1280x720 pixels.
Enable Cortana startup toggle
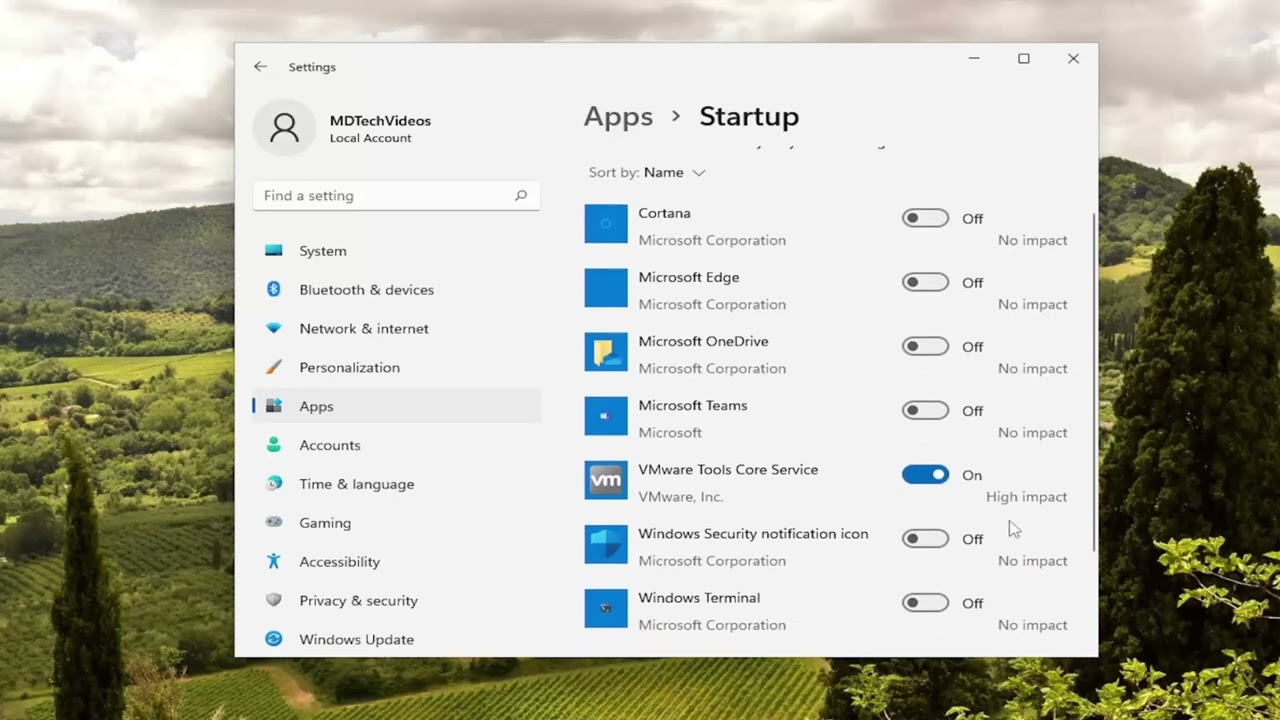tap(925, 219)
